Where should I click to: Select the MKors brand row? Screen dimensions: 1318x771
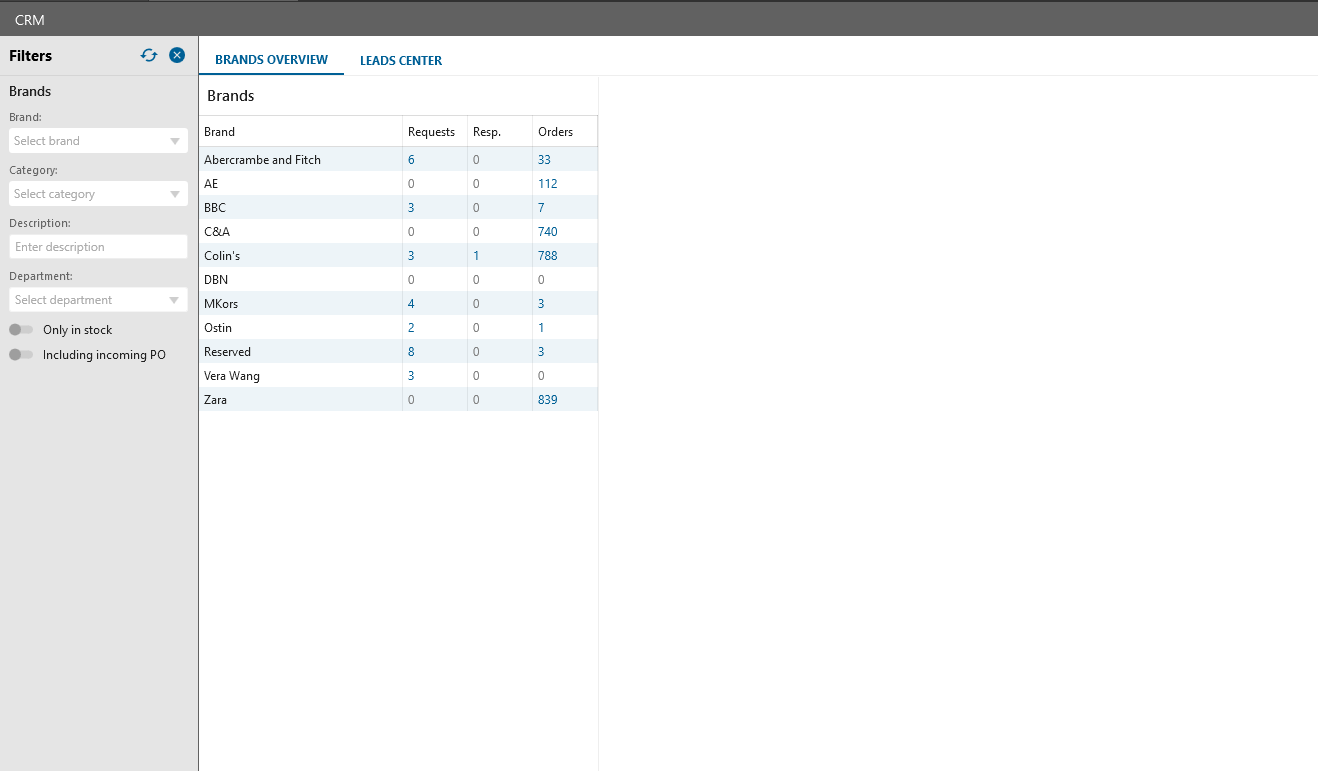[399, 304]
